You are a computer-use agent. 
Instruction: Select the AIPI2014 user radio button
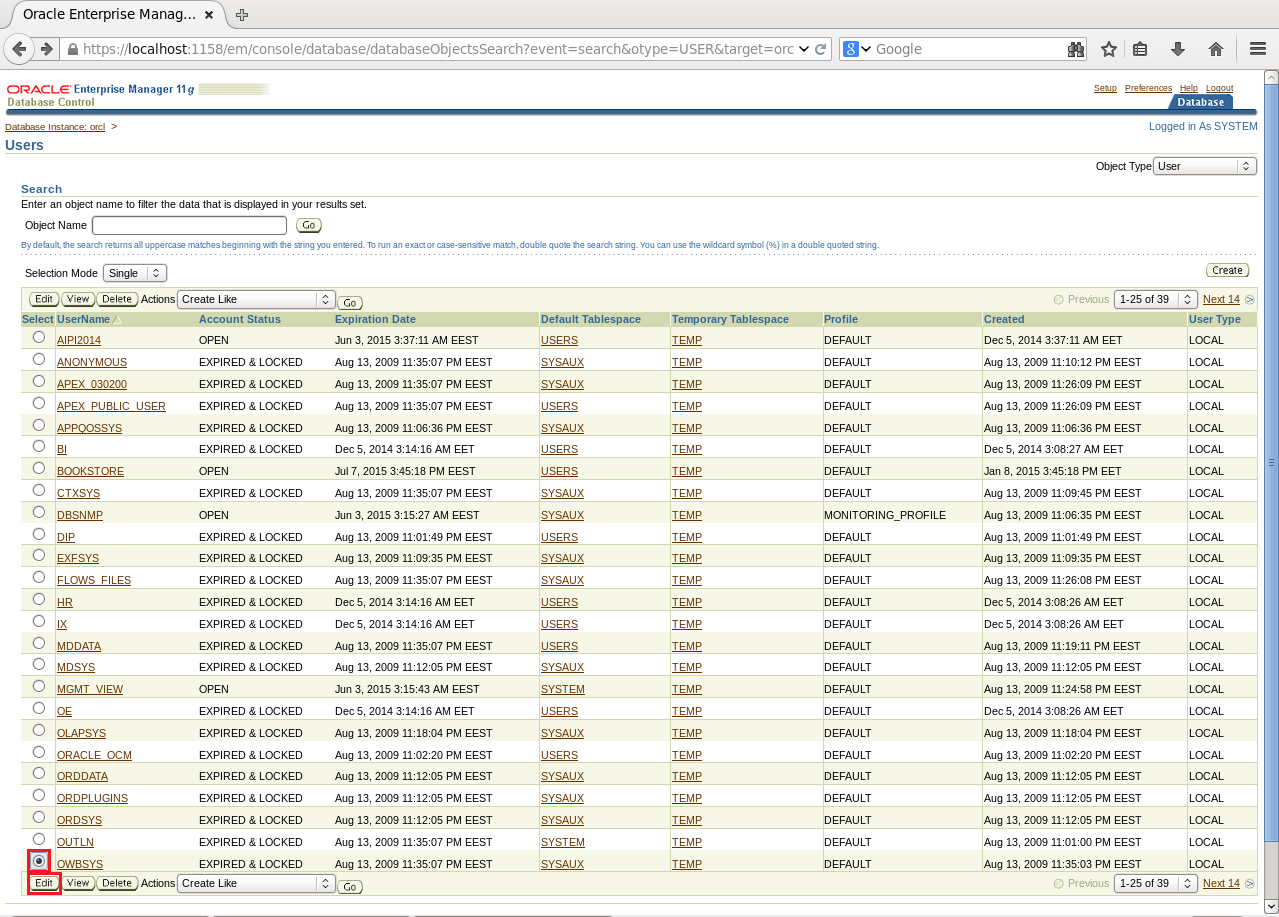(39, 338)
